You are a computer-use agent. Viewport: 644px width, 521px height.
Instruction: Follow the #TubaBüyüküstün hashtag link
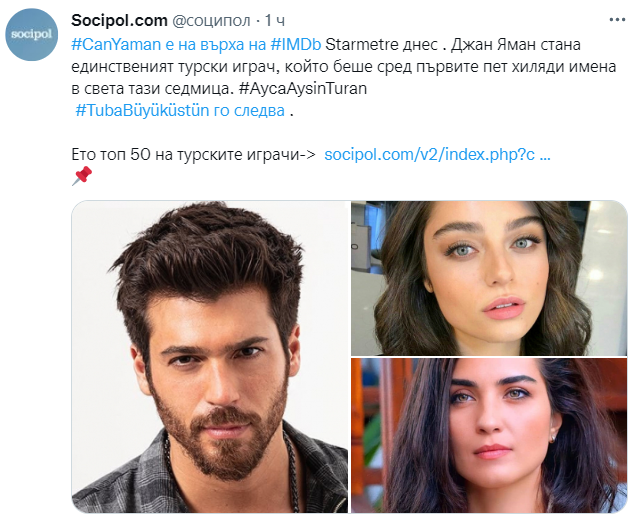[142, 110]
